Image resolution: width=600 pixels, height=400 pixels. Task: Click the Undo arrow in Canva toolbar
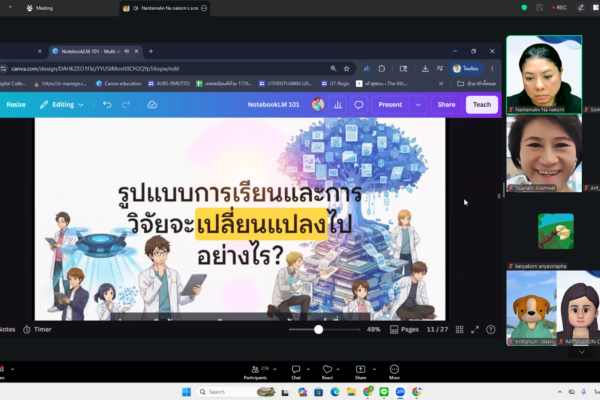point(107,104)
